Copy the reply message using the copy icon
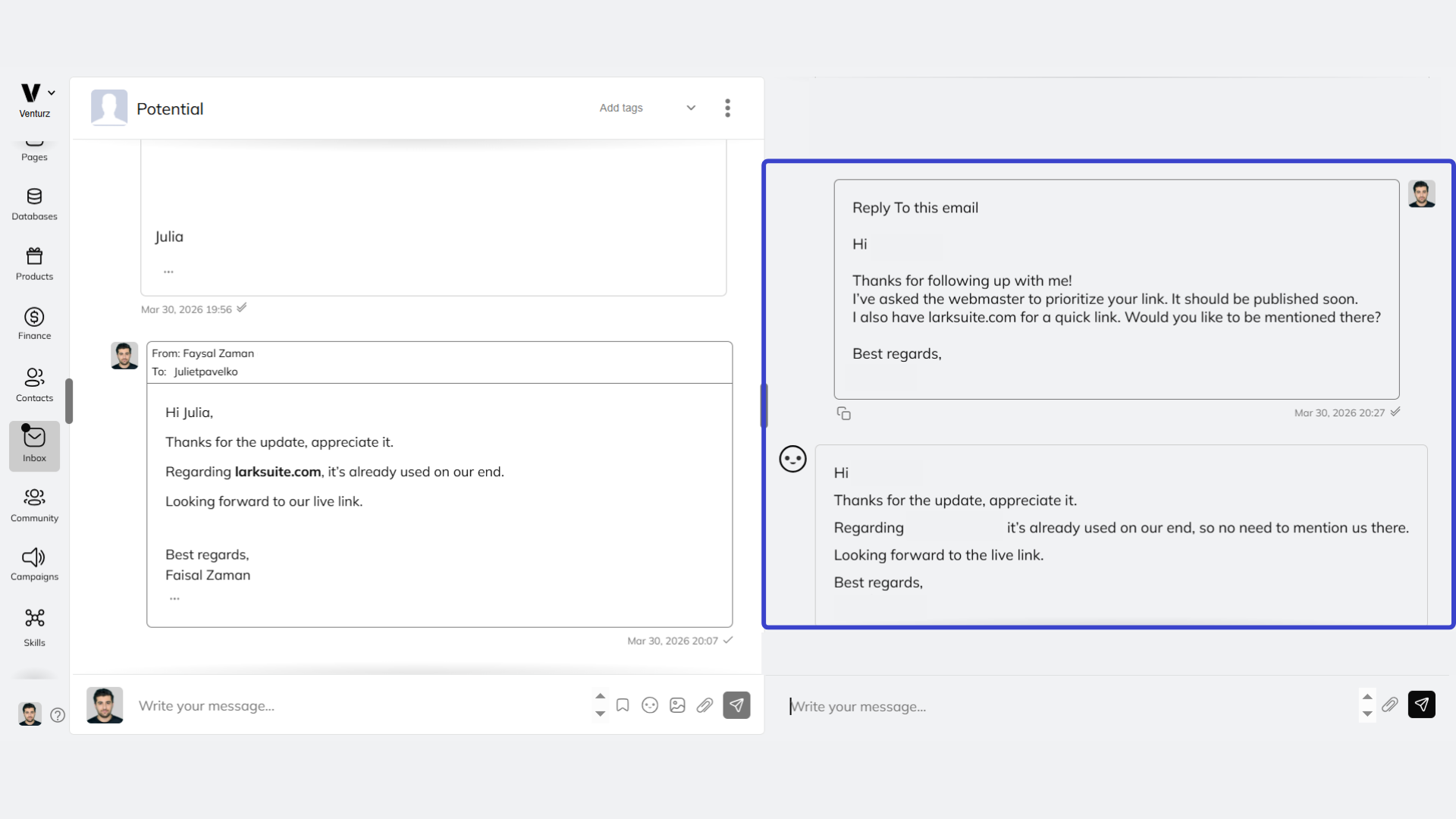Viewport: 1456px width, 819px height. [x=844, y=413]
